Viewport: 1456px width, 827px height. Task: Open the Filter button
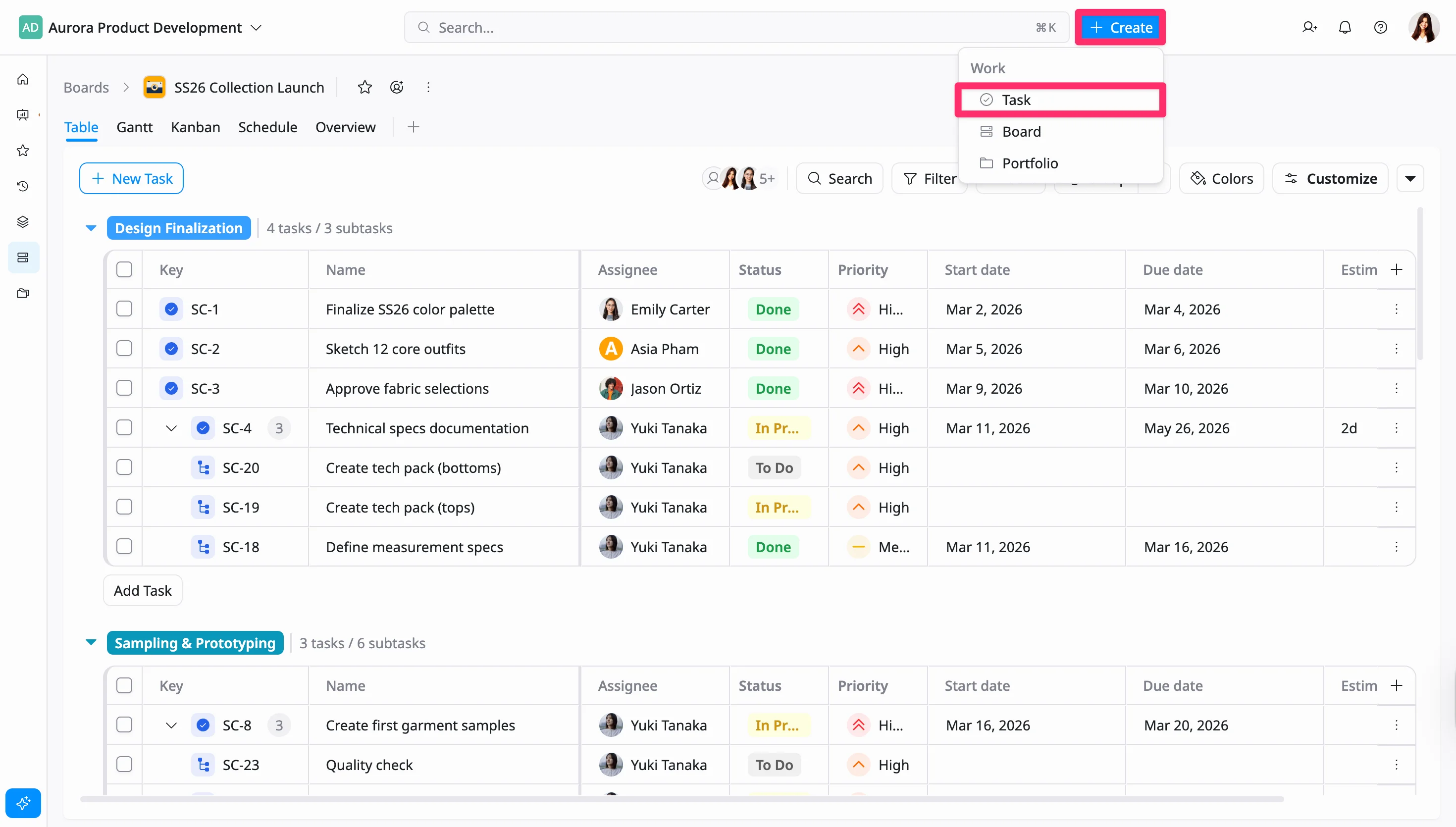tap(930, 178)
